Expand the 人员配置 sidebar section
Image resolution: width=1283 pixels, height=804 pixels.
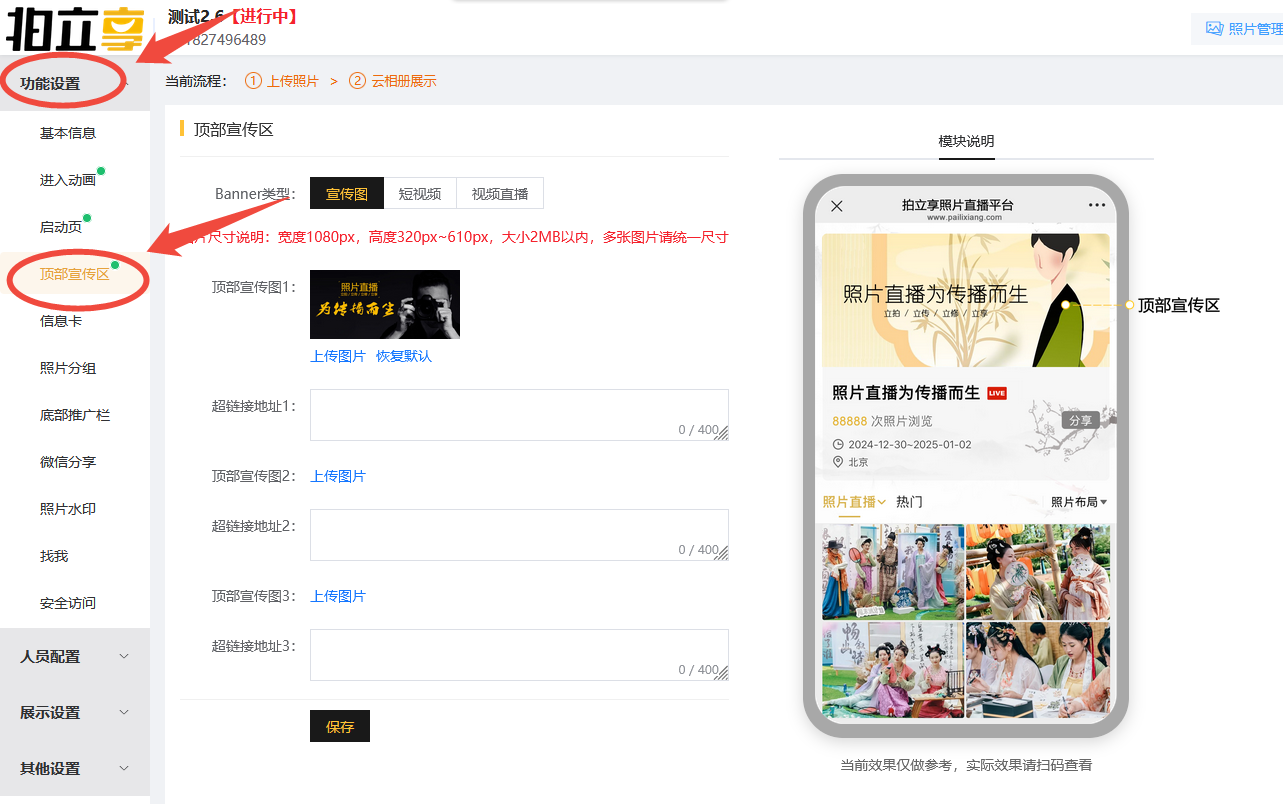coord(75,657)
